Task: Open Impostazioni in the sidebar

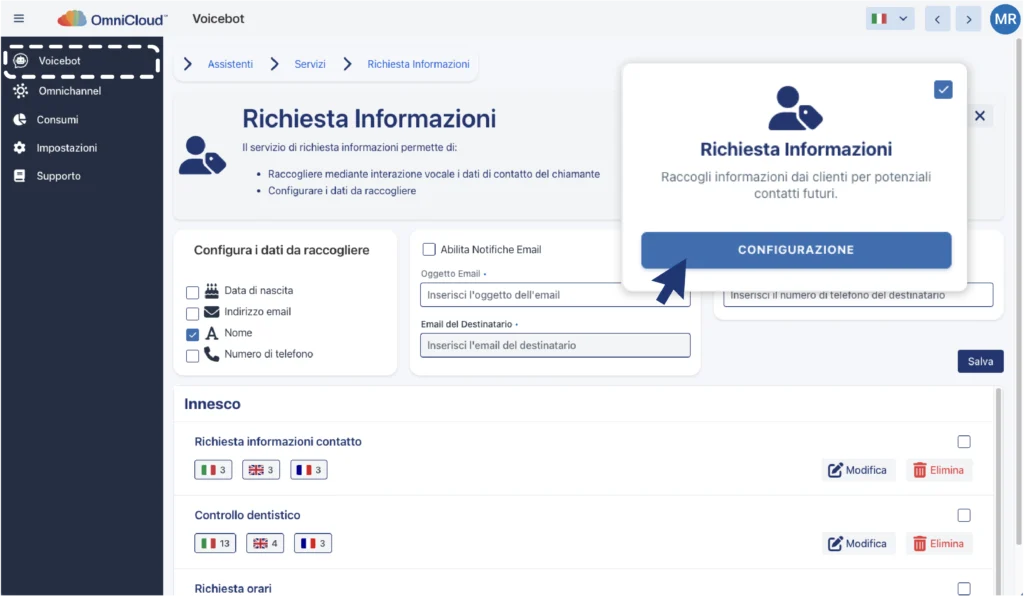Action: click(67, 148)
